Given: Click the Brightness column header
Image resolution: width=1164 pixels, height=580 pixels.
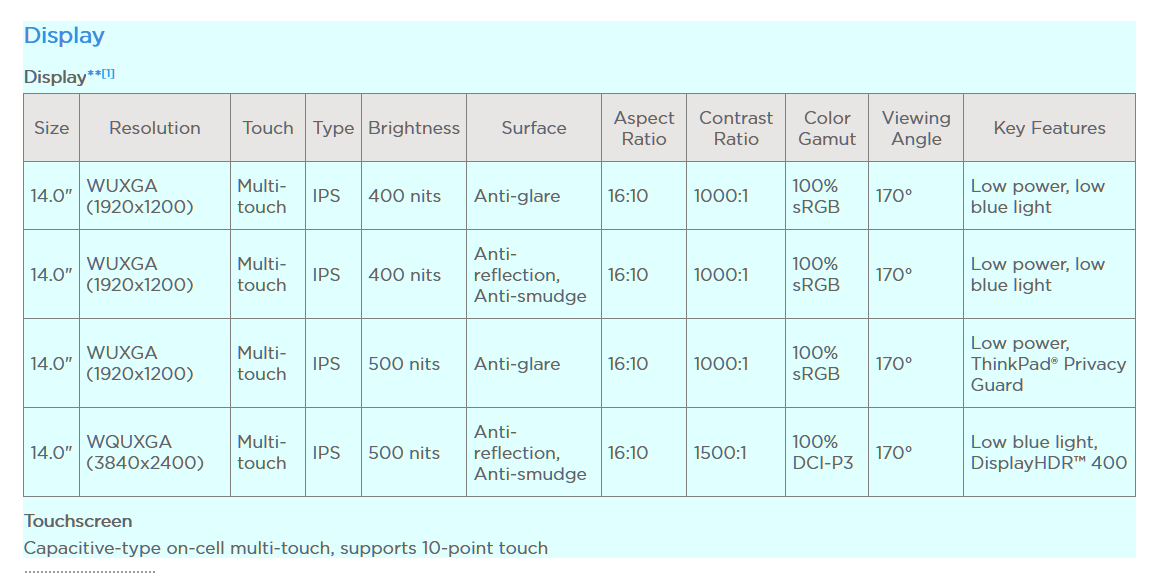Looking at the screenshot, I should pos(413,128).
